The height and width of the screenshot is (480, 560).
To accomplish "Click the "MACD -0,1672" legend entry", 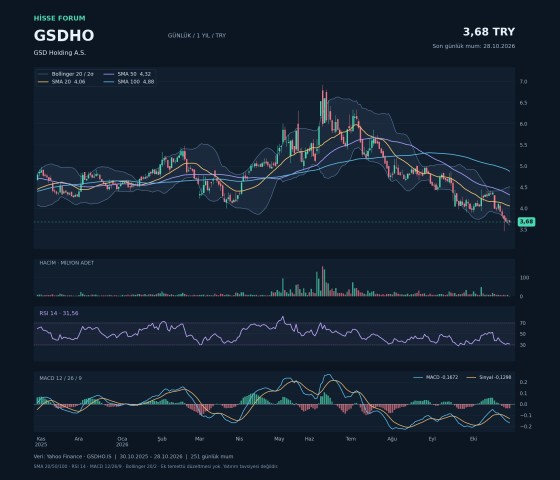I will click(436, 377).
